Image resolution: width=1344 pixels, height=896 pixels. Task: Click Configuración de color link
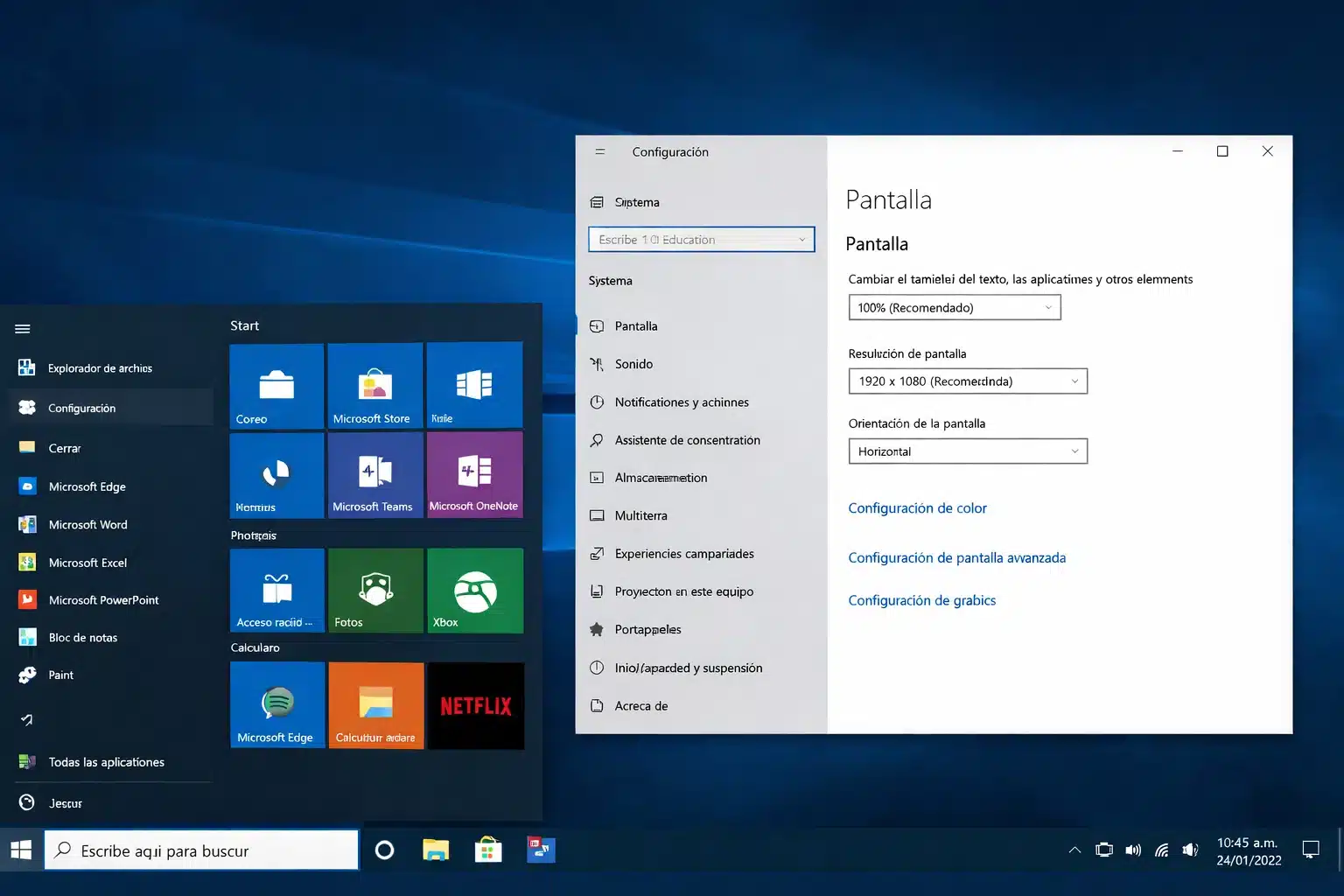click(917, 507)
